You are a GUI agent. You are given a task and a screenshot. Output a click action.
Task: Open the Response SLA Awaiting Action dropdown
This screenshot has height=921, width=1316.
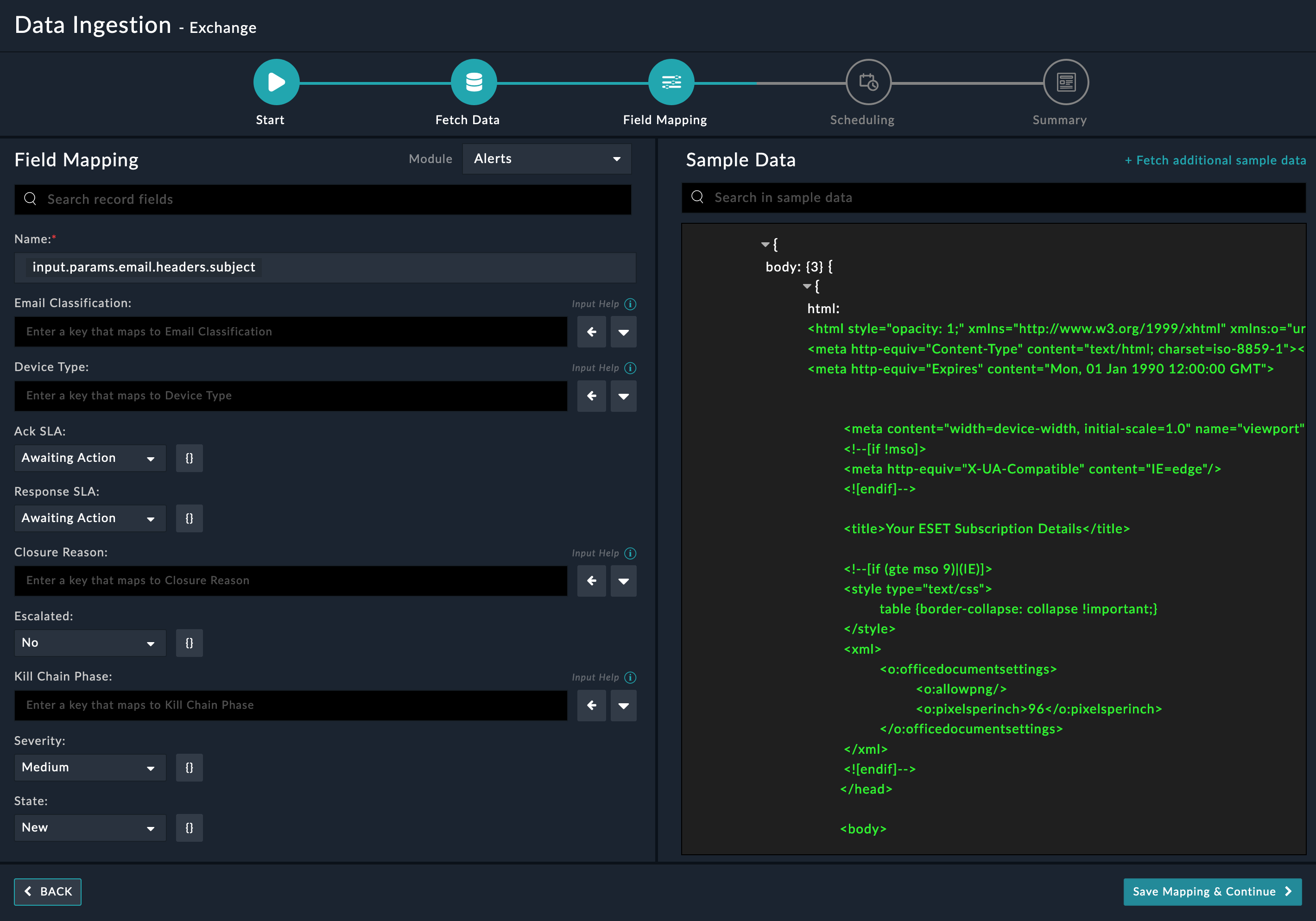pos(89,518)
